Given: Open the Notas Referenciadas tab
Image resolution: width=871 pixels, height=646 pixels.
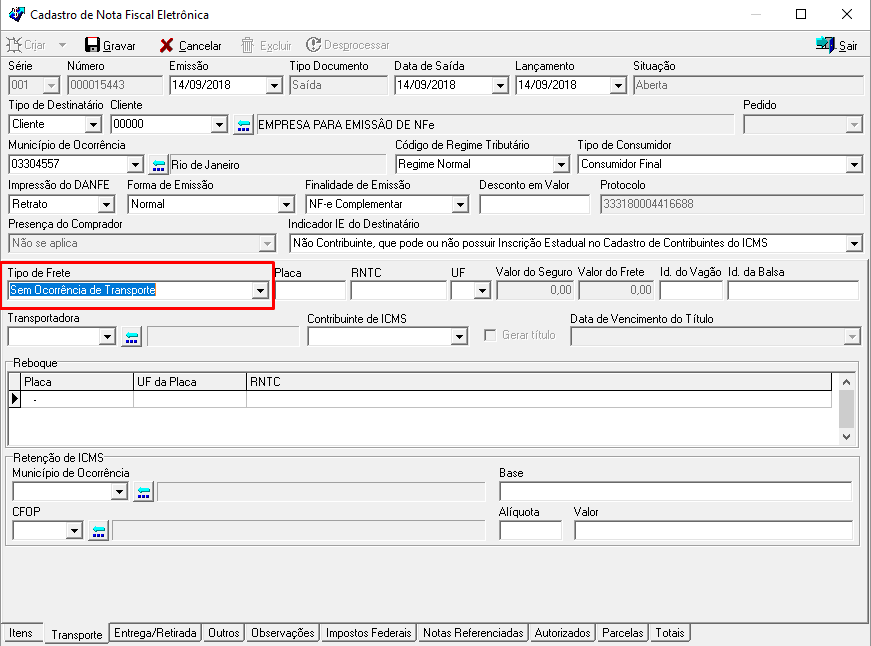Looking at the screenshot, I should pos(473,633).
